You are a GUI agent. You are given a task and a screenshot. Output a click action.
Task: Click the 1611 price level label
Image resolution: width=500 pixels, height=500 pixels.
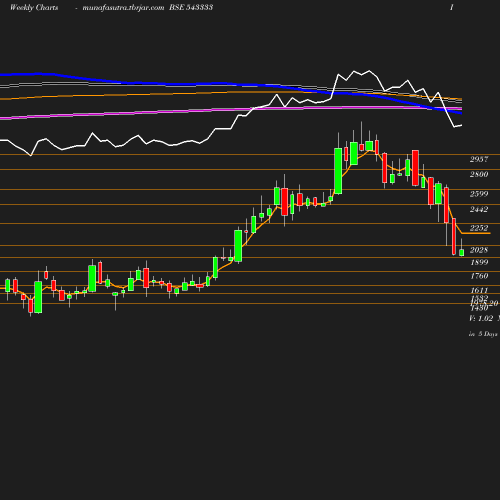click(x=479, y=290)
